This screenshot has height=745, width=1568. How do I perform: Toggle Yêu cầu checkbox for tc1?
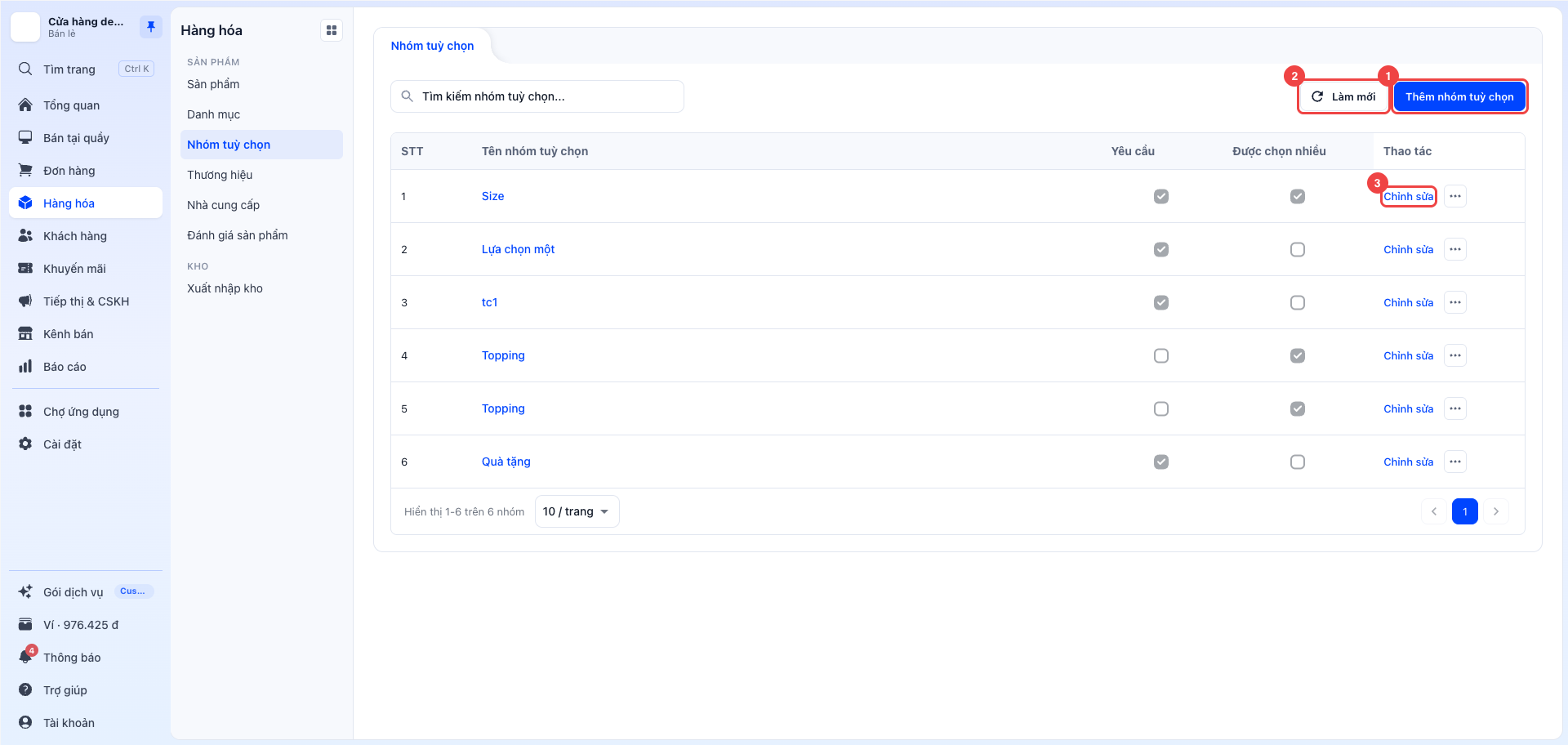pyautogui.click(x=1161, y=302)
